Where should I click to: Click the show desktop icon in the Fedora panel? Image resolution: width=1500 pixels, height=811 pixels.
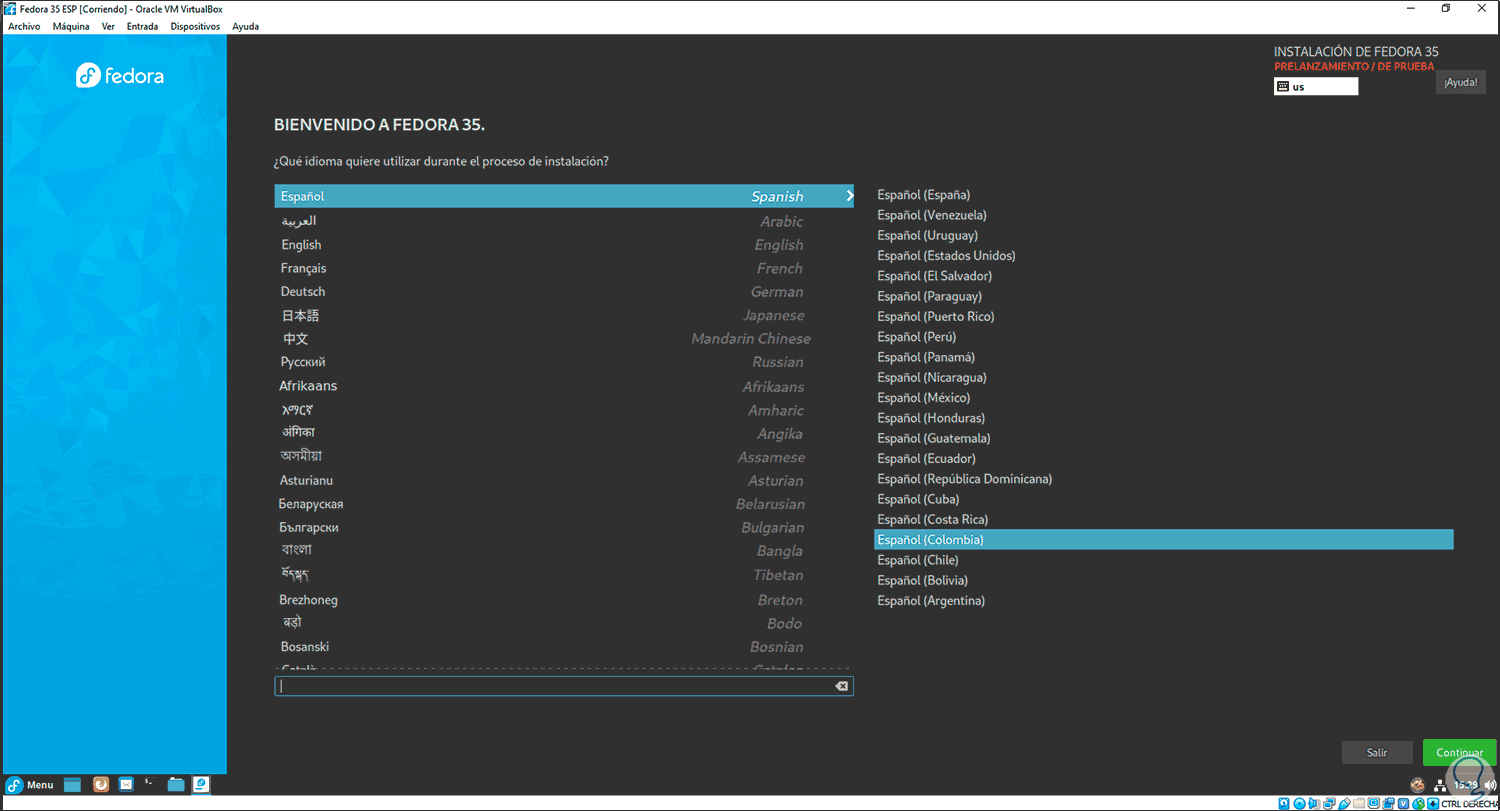tap(72, 785)
